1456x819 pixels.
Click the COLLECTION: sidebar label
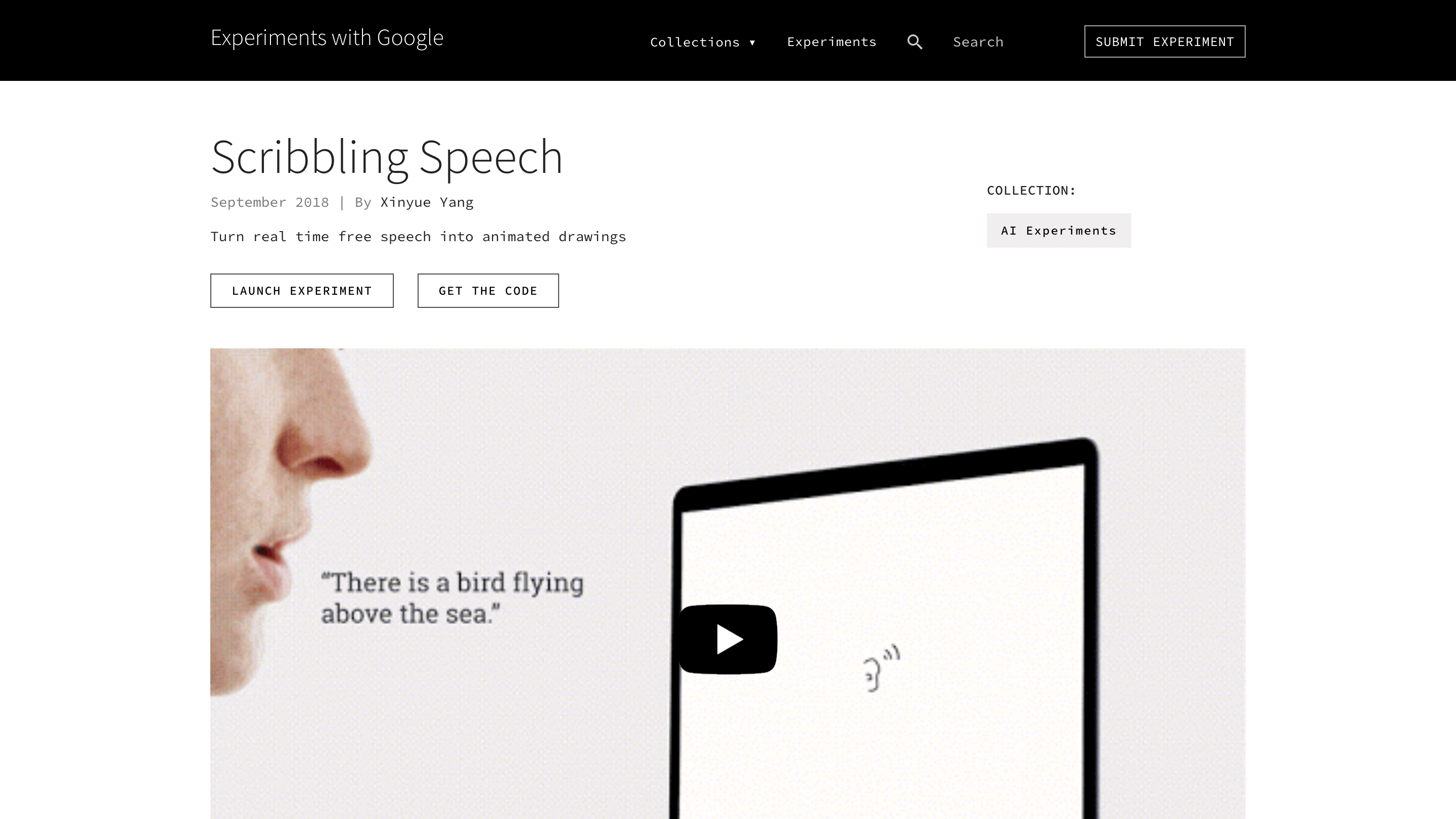1031,191
